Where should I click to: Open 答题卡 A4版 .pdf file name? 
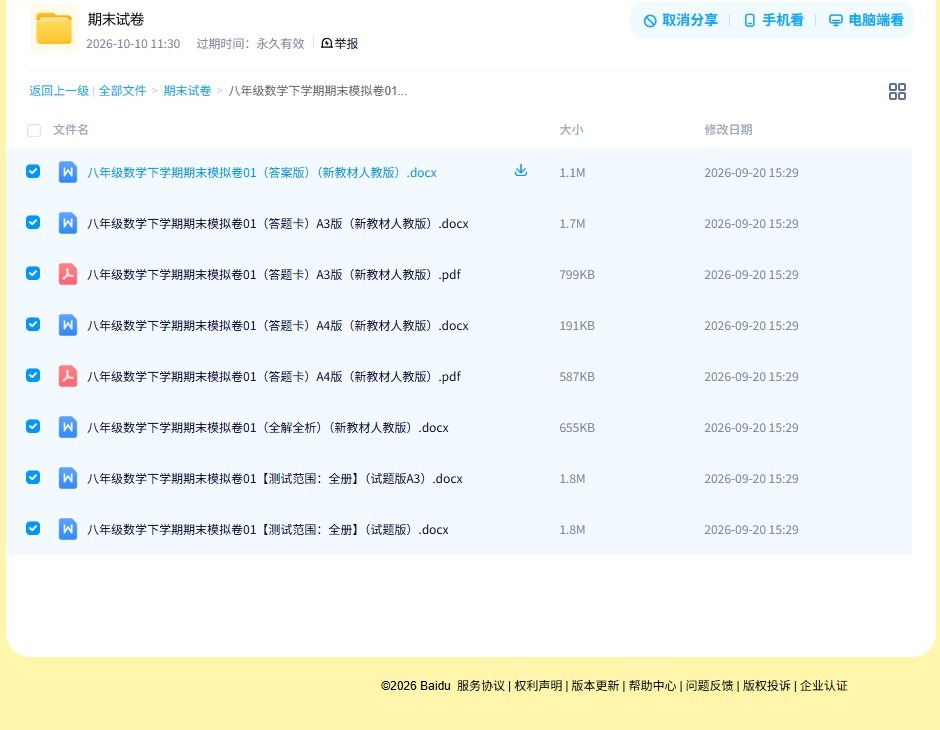pos(274,376)
